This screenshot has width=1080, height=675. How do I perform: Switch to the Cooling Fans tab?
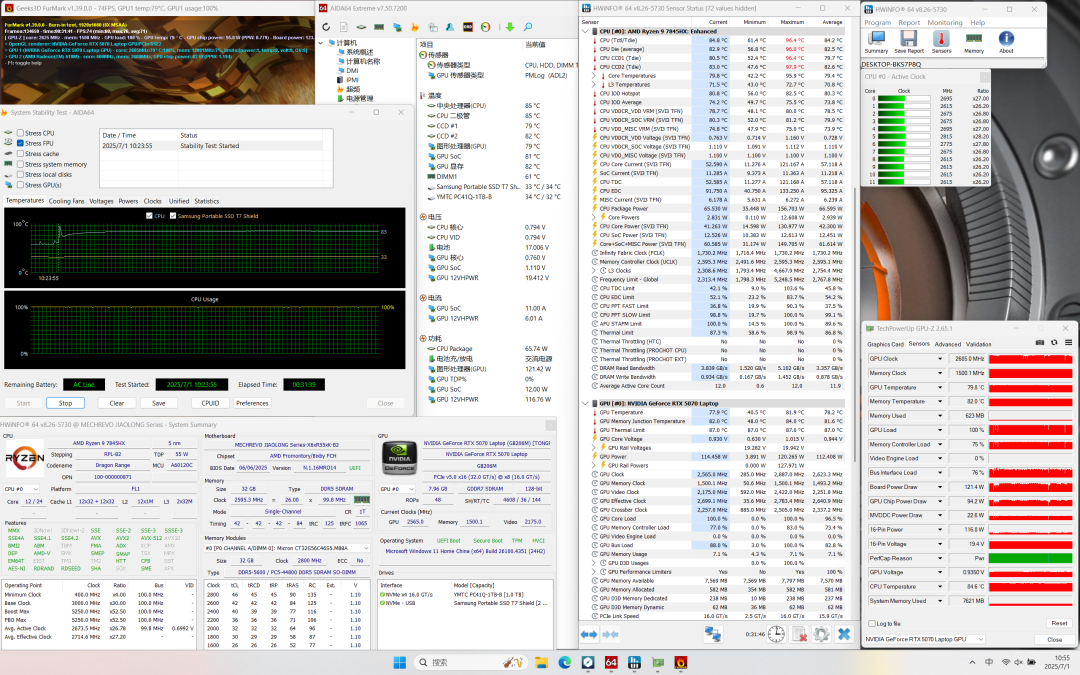tap(67, 201)
